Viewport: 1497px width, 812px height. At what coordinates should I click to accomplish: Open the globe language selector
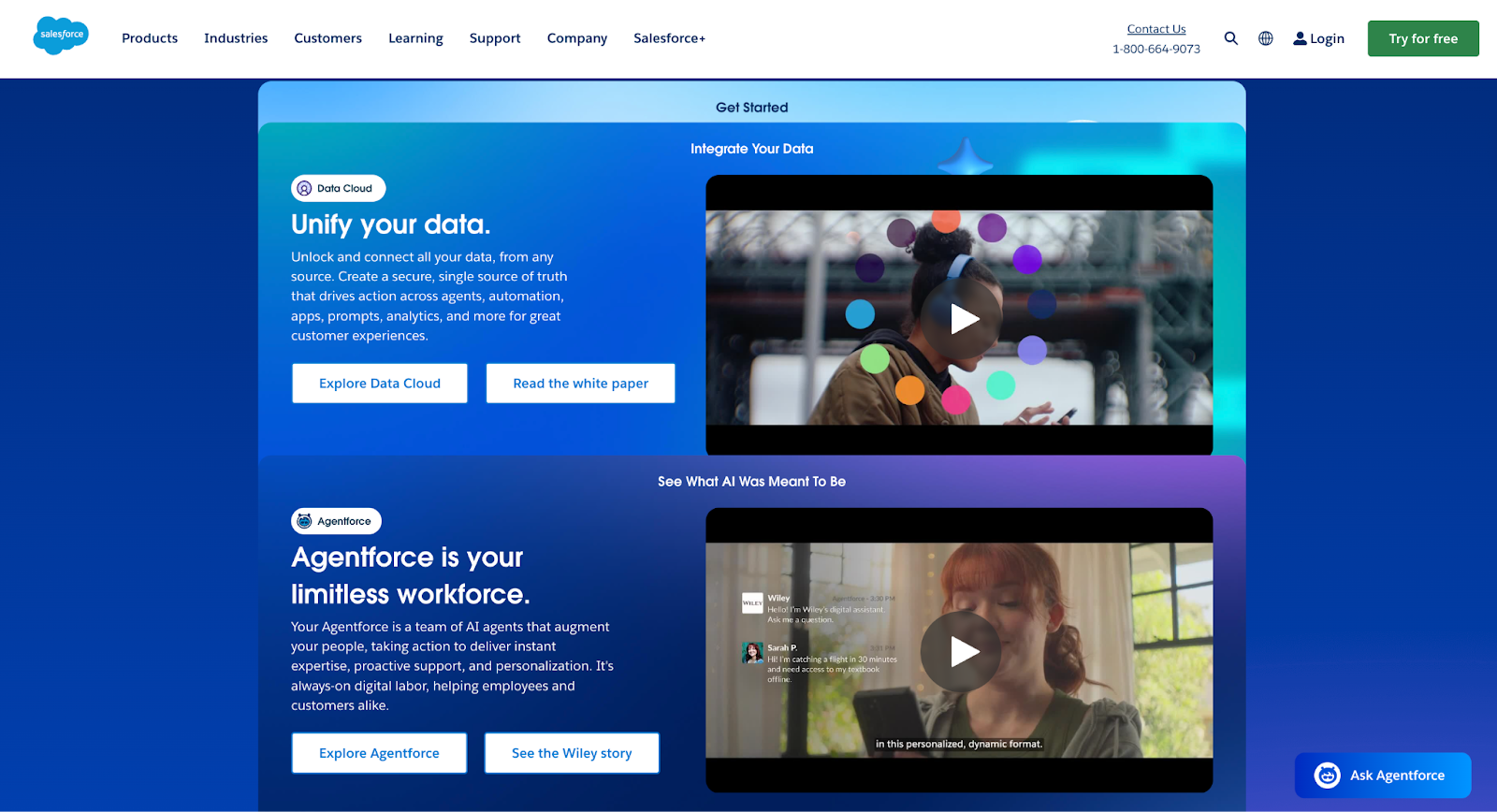point(1266,38)
